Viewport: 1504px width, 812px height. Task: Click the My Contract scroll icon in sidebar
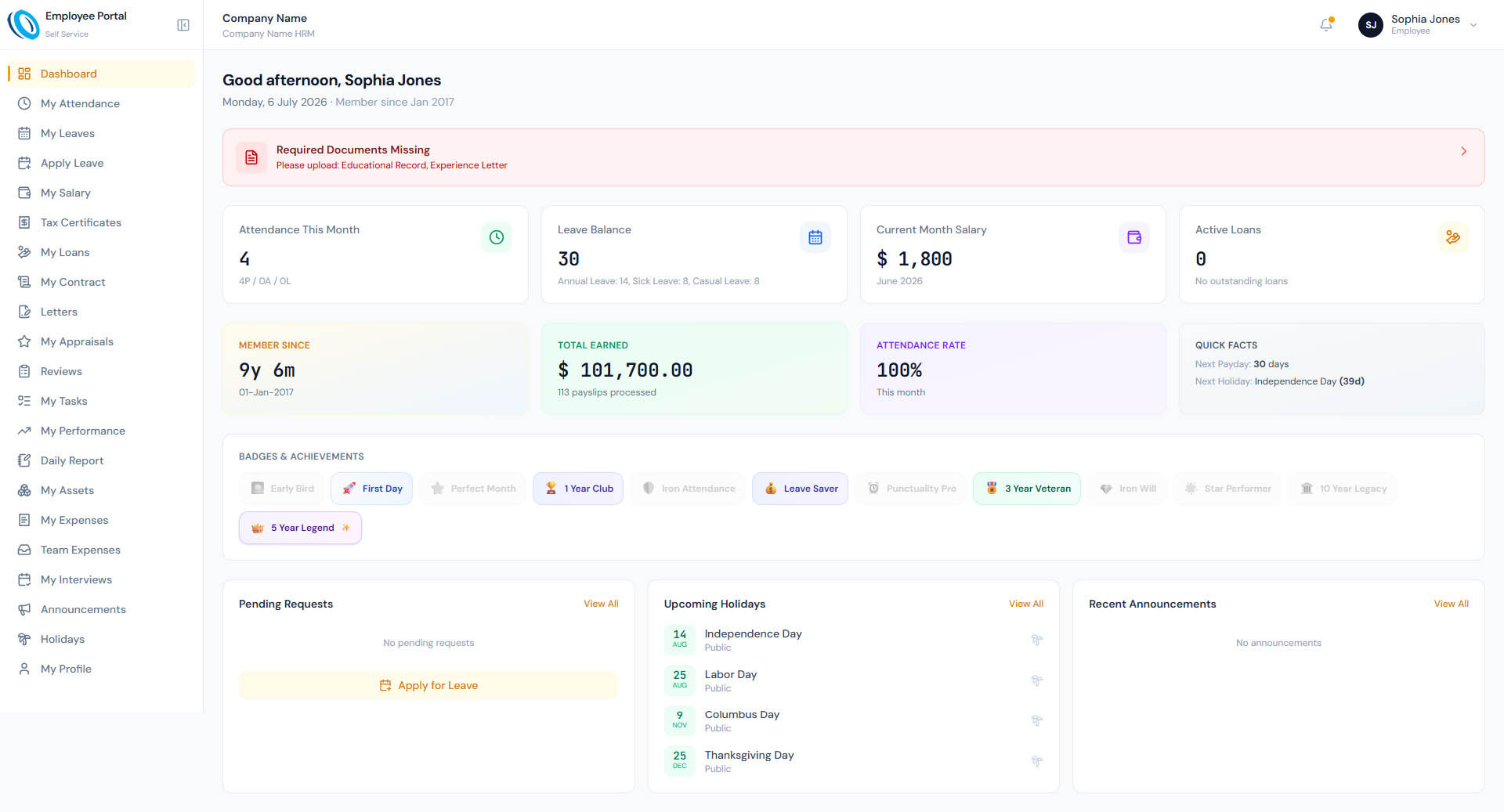[x=24, y=282]
